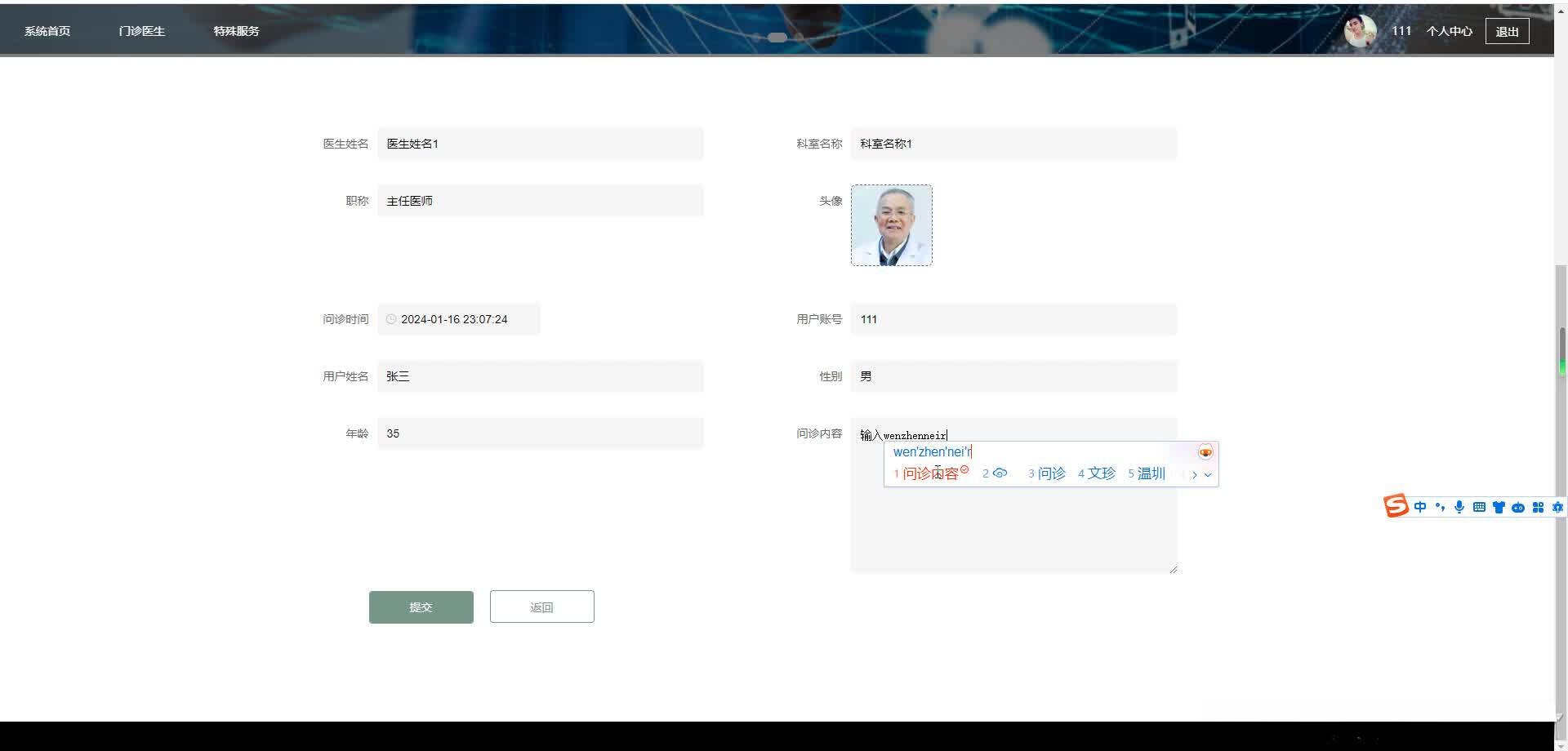Open Sogou voice input microphone
1568x751 pixels.
click(x=1459, y=507)
